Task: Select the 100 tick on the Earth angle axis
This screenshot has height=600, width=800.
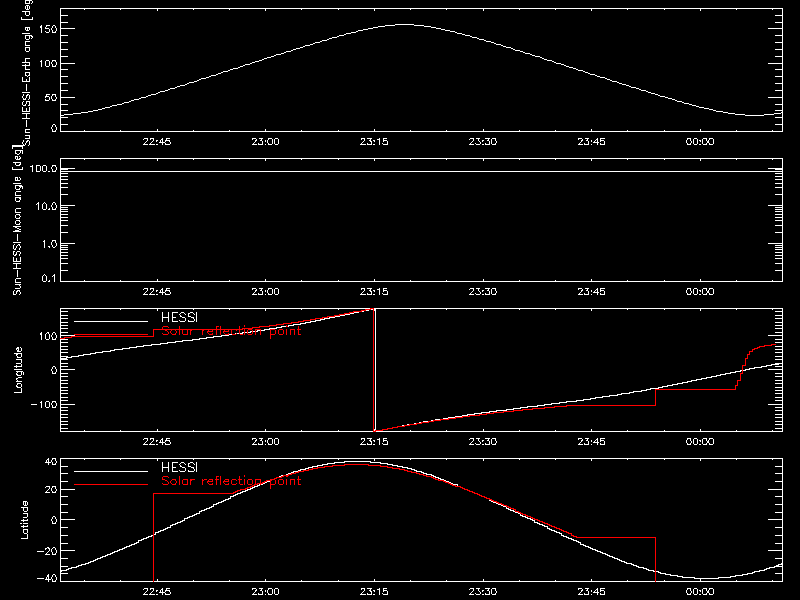Action: tap(49, 64)
